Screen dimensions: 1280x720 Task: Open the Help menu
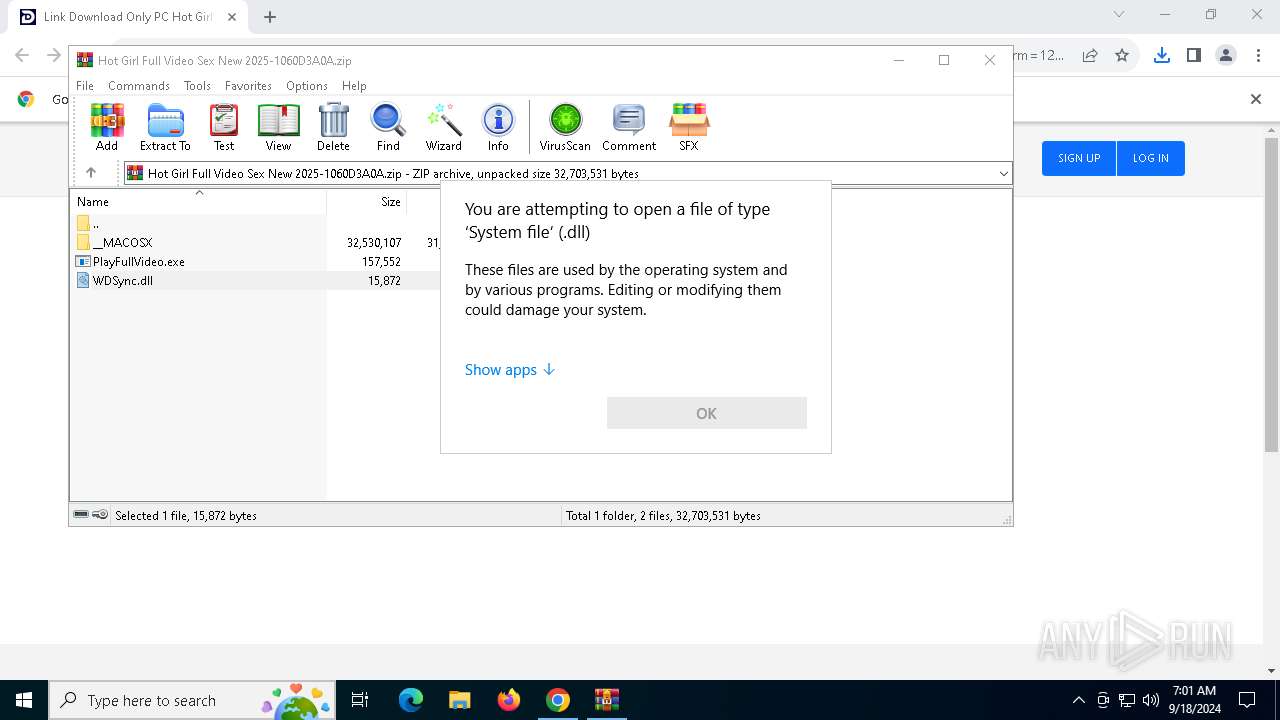click(354, 86)
